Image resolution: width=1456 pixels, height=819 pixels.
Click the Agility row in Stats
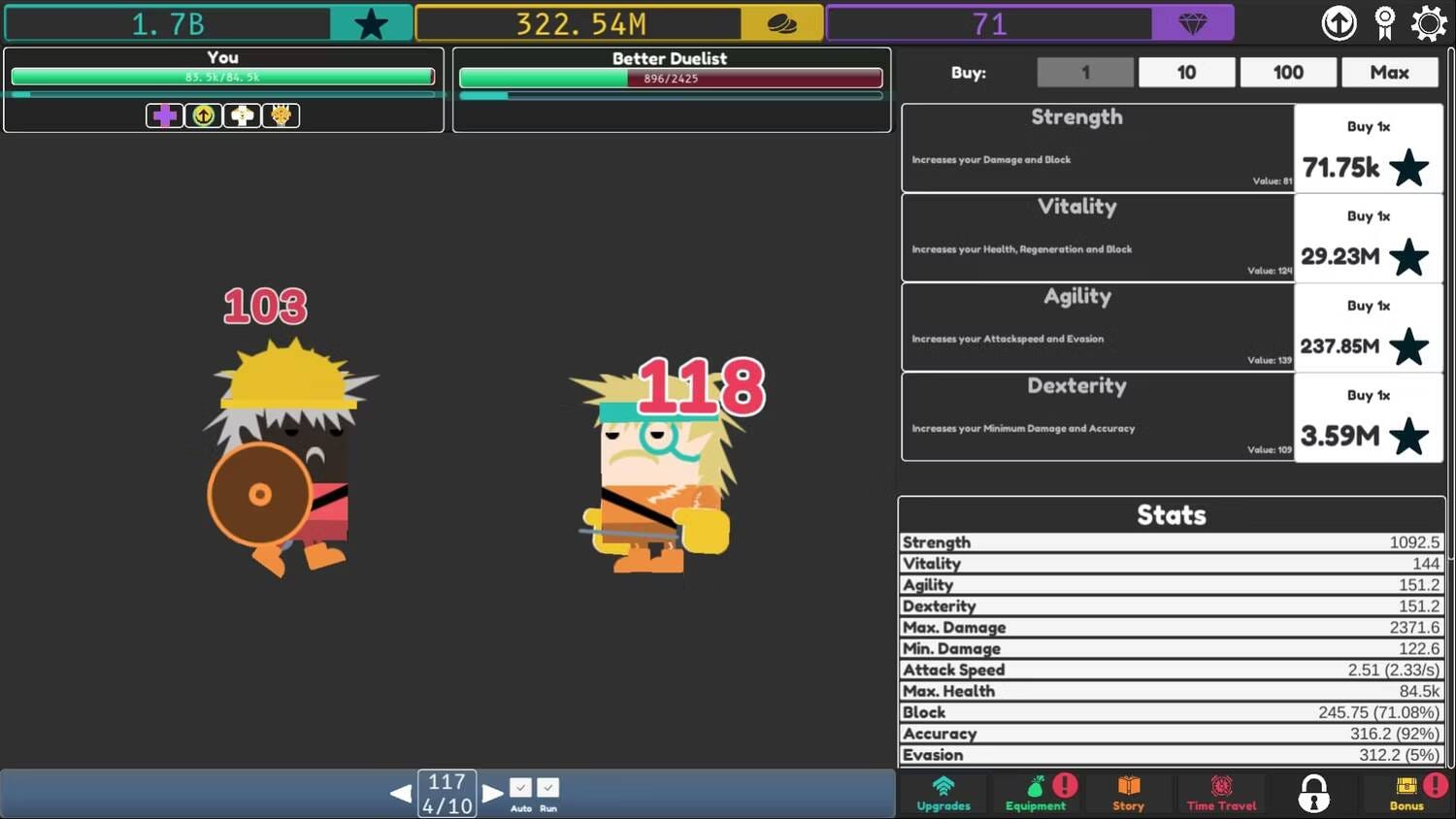point(1172,585)
